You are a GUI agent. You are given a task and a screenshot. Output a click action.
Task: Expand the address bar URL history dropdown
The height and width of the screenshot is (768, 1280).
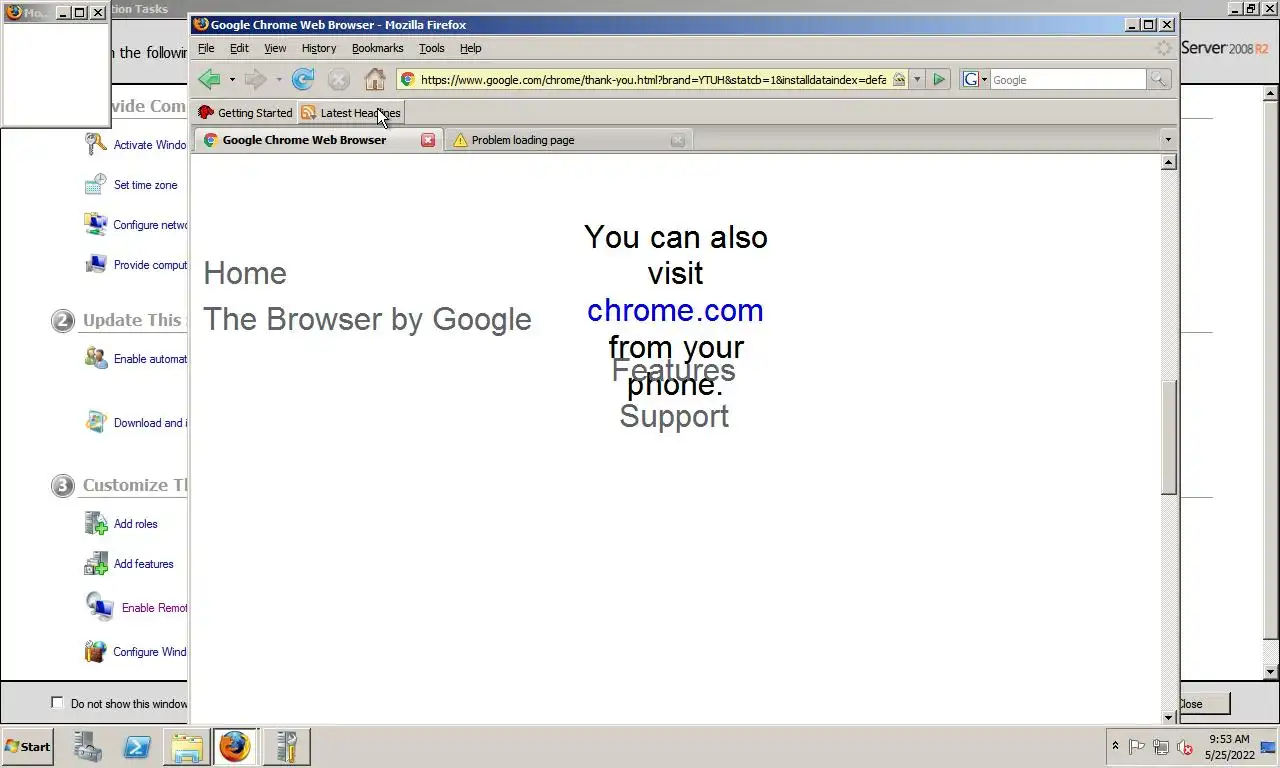(917, 79)
